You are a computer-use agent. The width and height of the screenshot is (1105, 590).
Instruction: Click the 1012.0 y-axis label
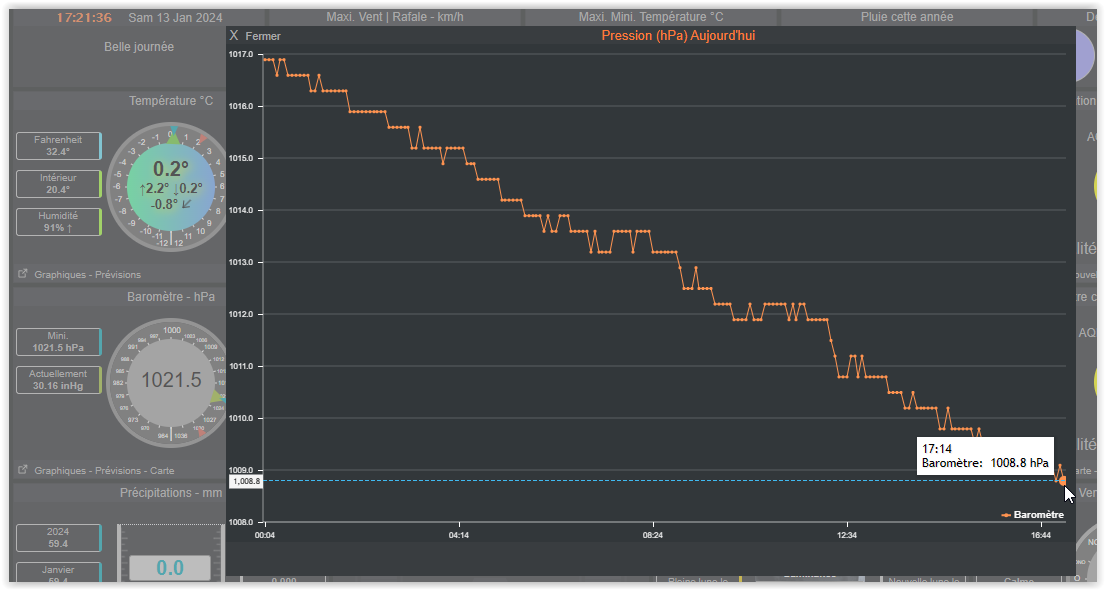[240, 314]
